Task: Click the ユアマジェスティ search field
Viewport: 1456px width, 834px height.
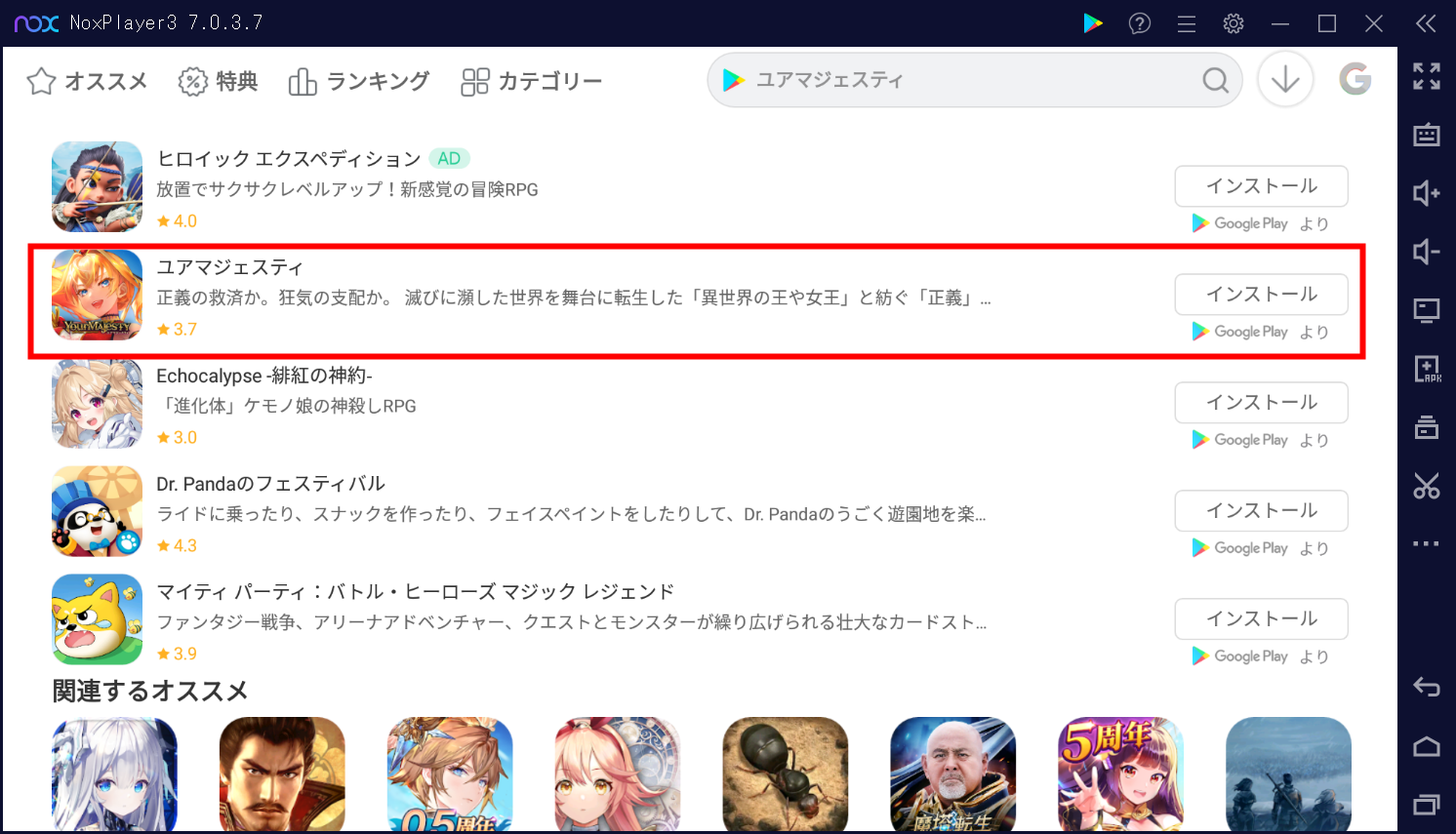Action: [x=974, y=80]
